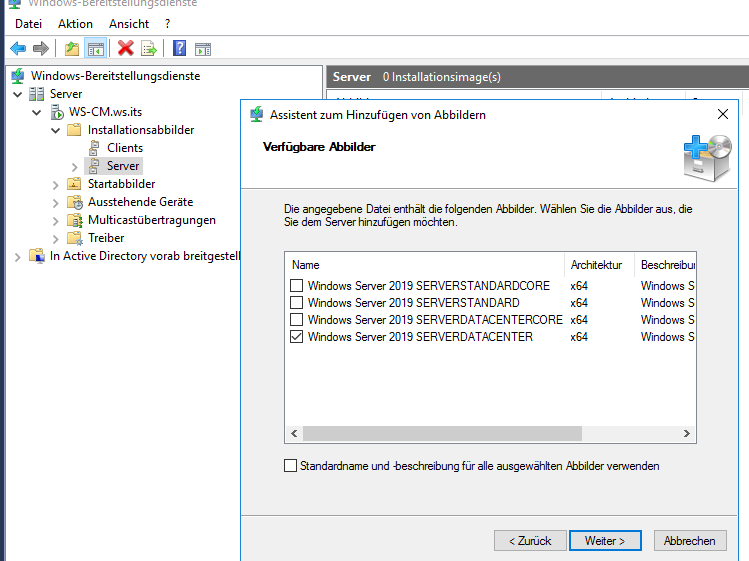This screenshot has height=561, width=749.
Task: Click the Abbrechen button
Action: click(690, 540)
